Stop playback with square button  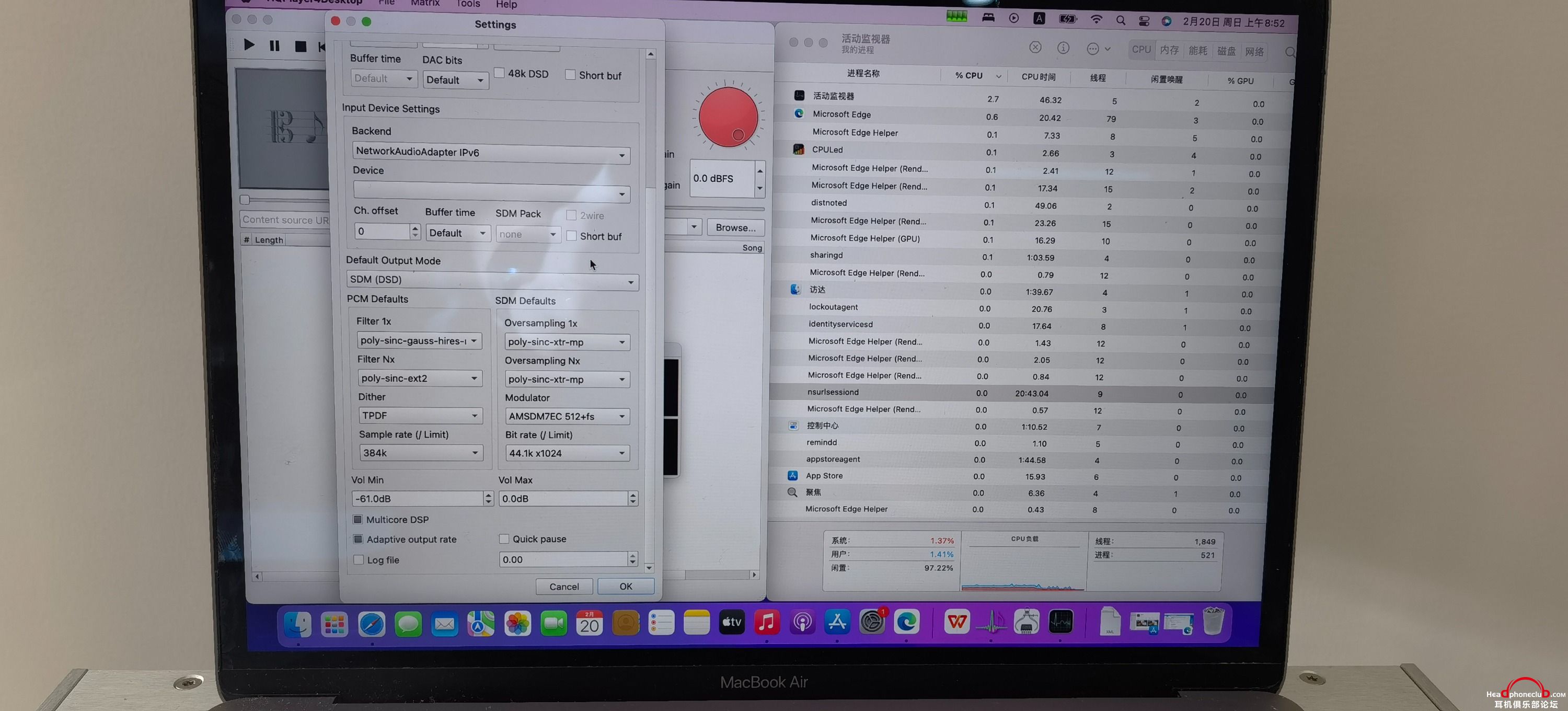(300, 46)
